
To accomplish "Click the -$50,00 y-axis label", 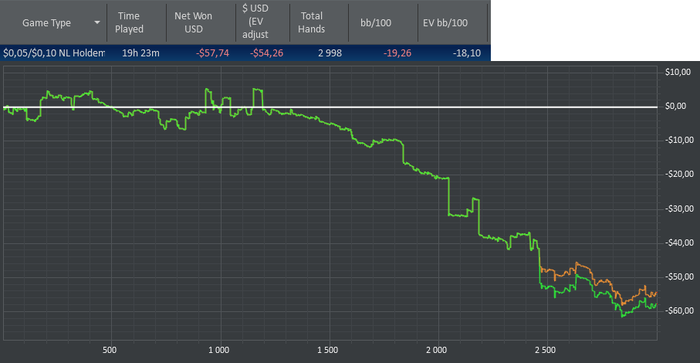I will click(x=679, y=277).
